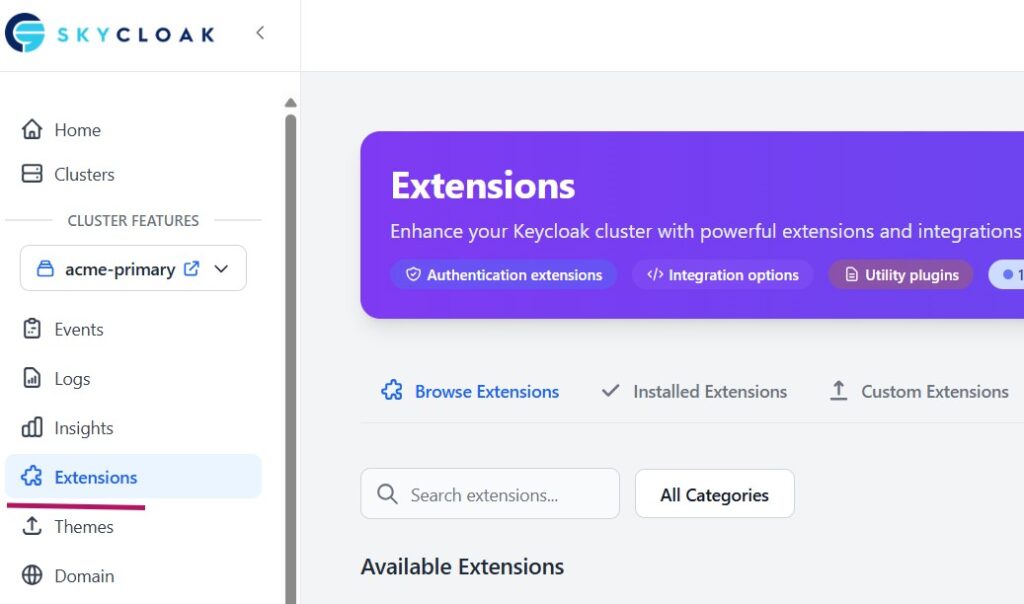Switch to the Installed Extensions tab
The image size is (1024, 604).
click(x=694, y=392)
